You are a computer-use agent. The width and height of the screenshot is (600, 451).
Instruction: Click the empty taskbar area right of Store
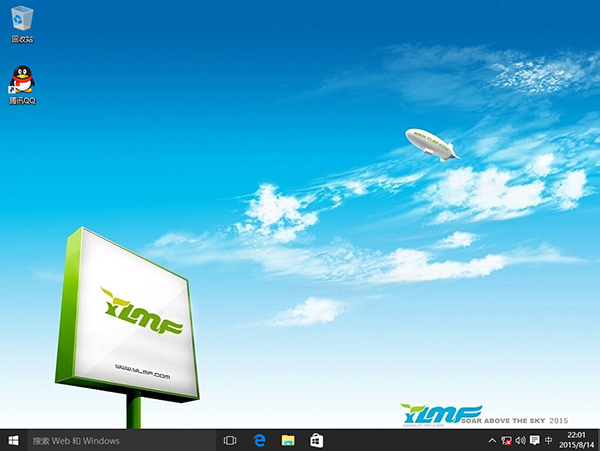click(400, 440)
